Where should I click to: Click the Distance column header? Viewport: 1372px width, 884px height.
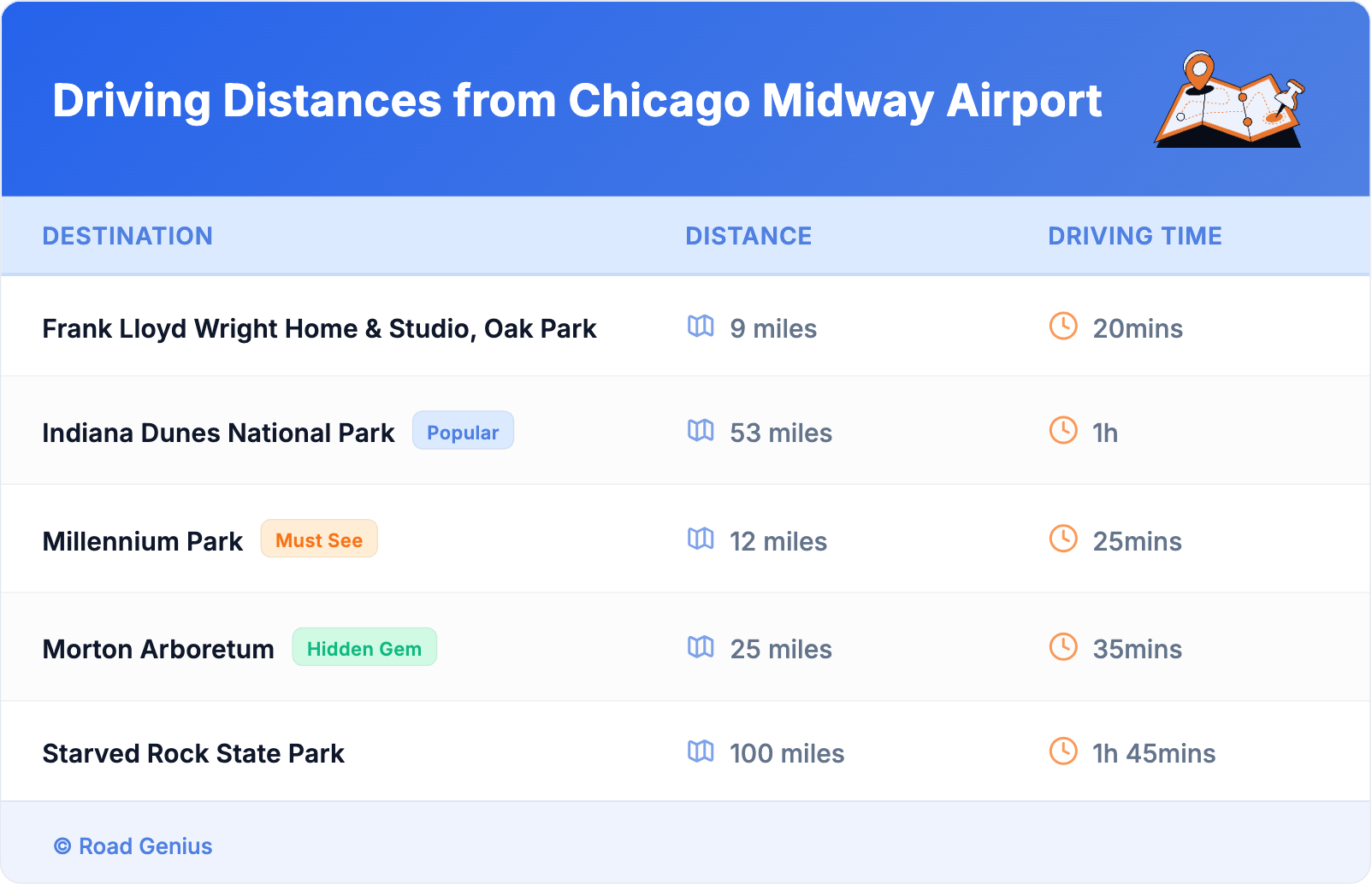point(748,236)
